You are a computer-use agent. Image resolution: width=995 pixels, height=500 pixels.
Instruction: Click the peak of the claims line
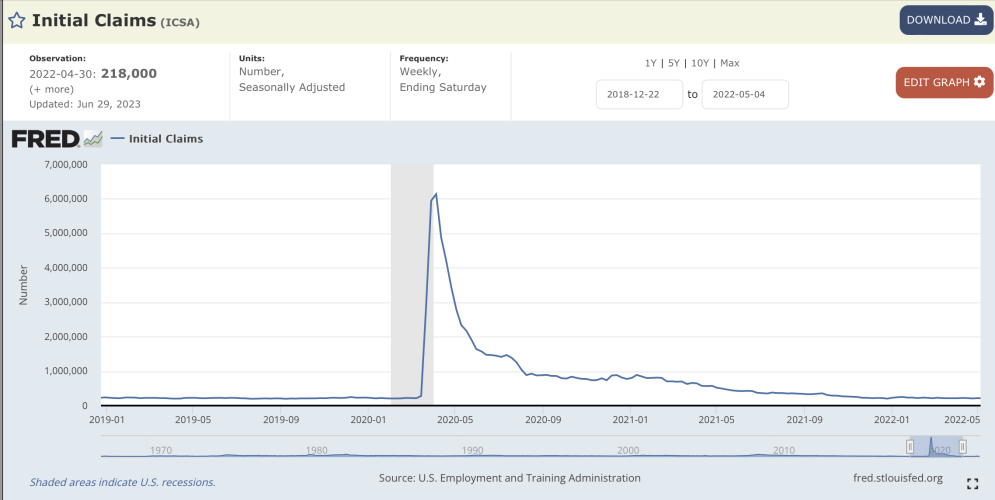[436, 194]
